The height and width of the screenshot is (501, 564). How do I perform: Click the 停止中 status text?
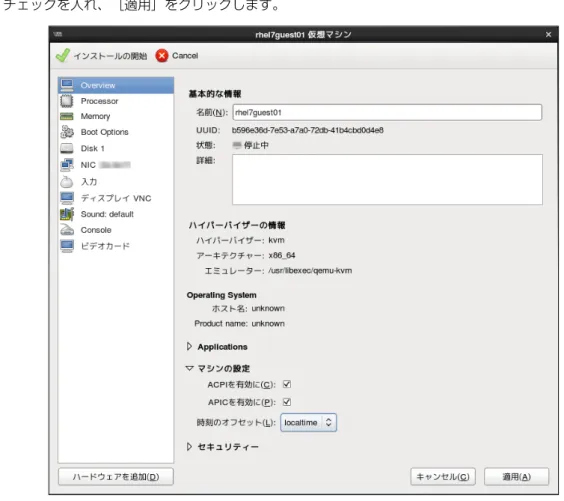[256, 145]
